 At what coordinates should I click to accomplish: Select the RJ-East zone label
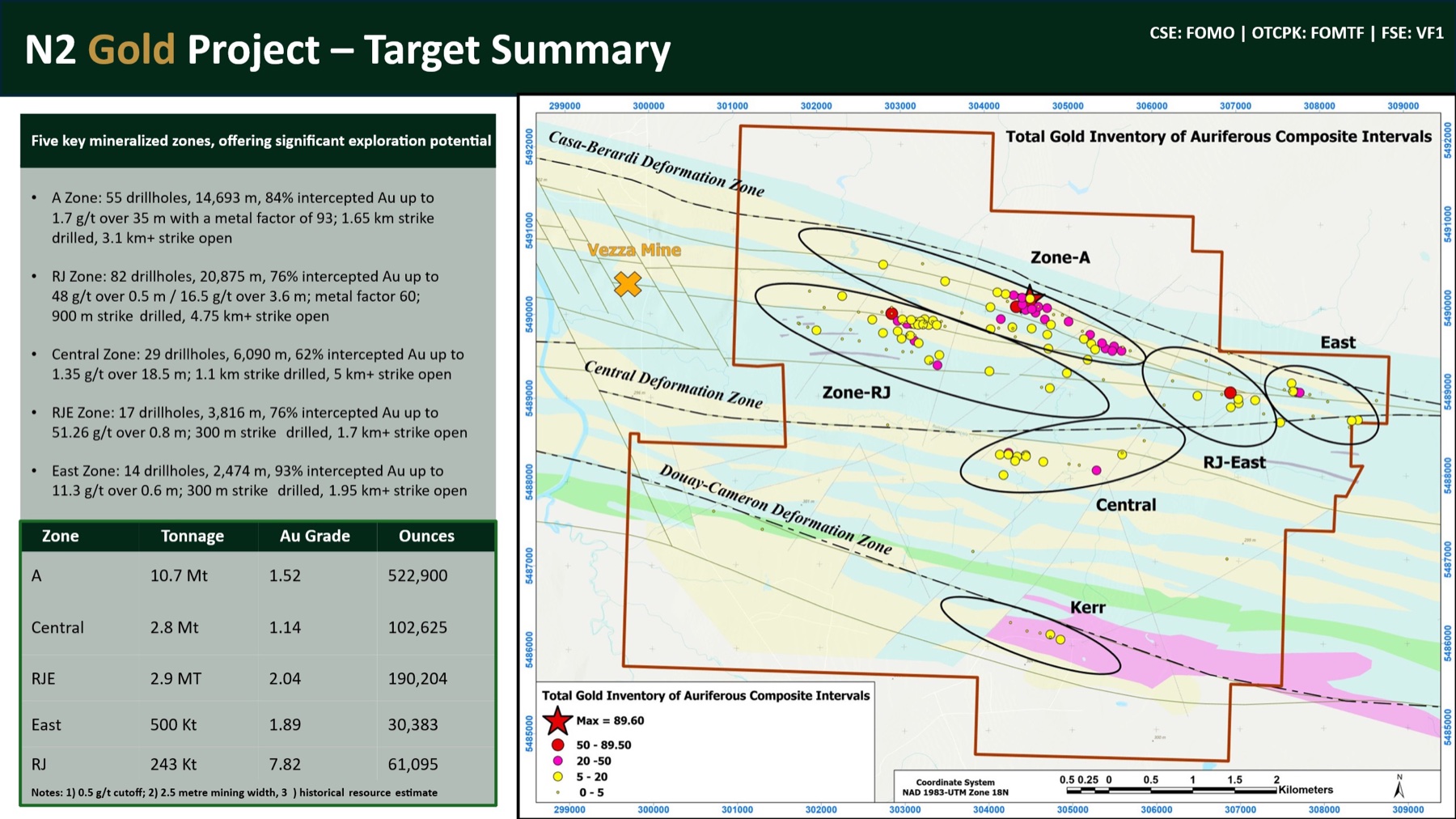(x=1236, y=463)
